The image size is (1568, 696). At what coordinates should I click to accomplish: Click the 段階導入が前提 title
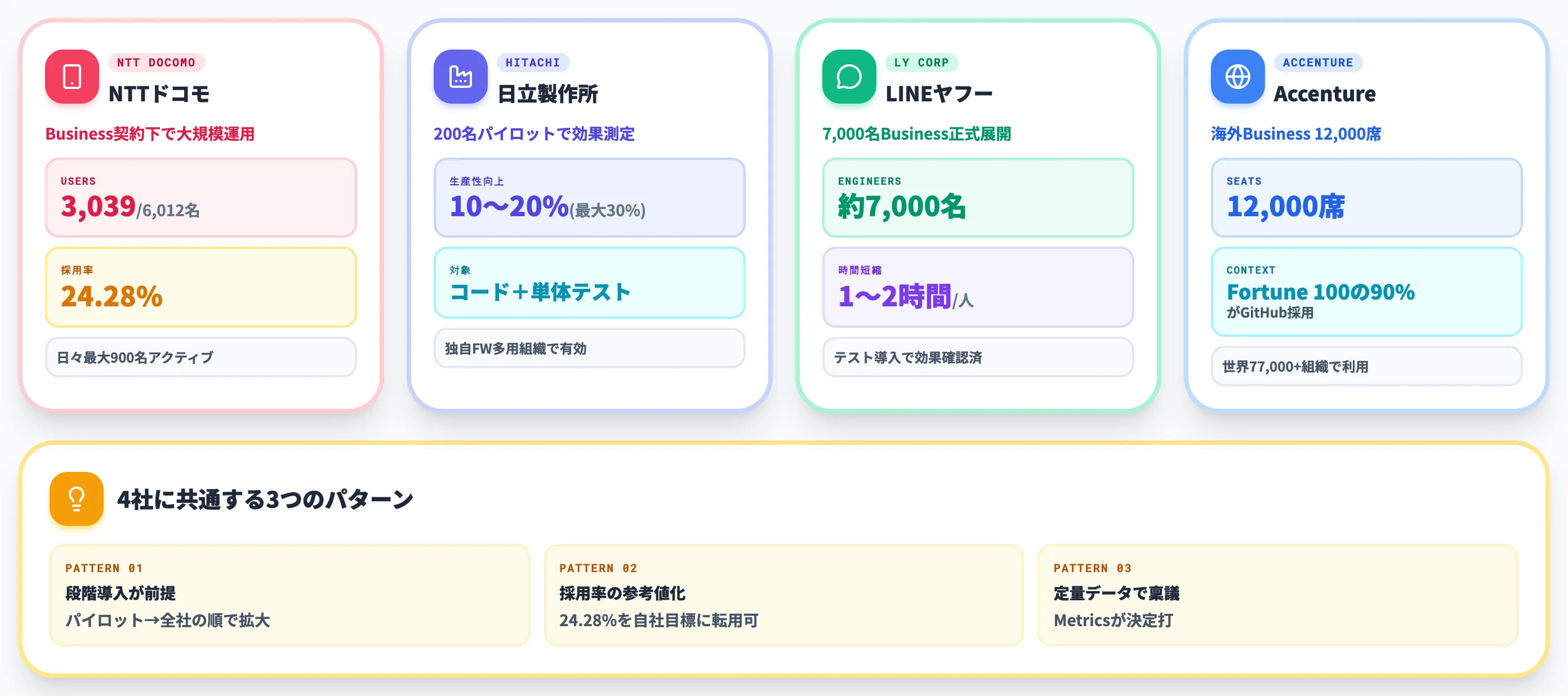(121, 593)
